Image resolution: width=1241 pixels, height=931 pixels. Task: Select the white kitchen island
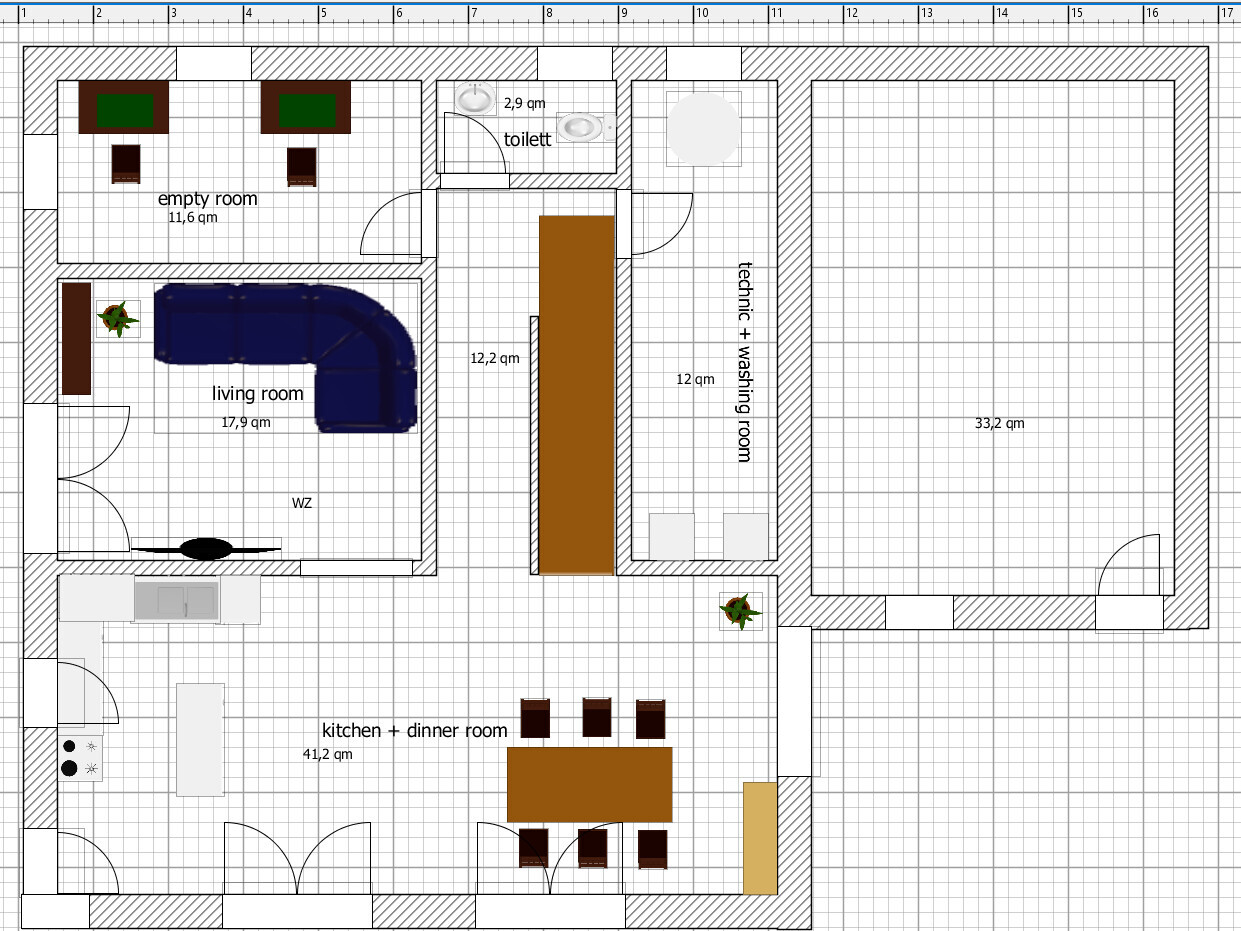coord(200,739)
